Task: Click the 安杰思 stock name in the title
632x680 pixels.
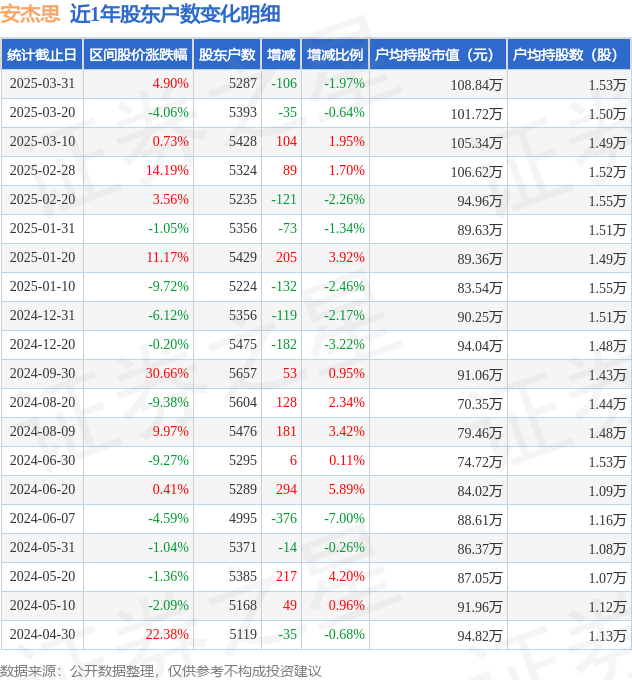Action: 29,14
